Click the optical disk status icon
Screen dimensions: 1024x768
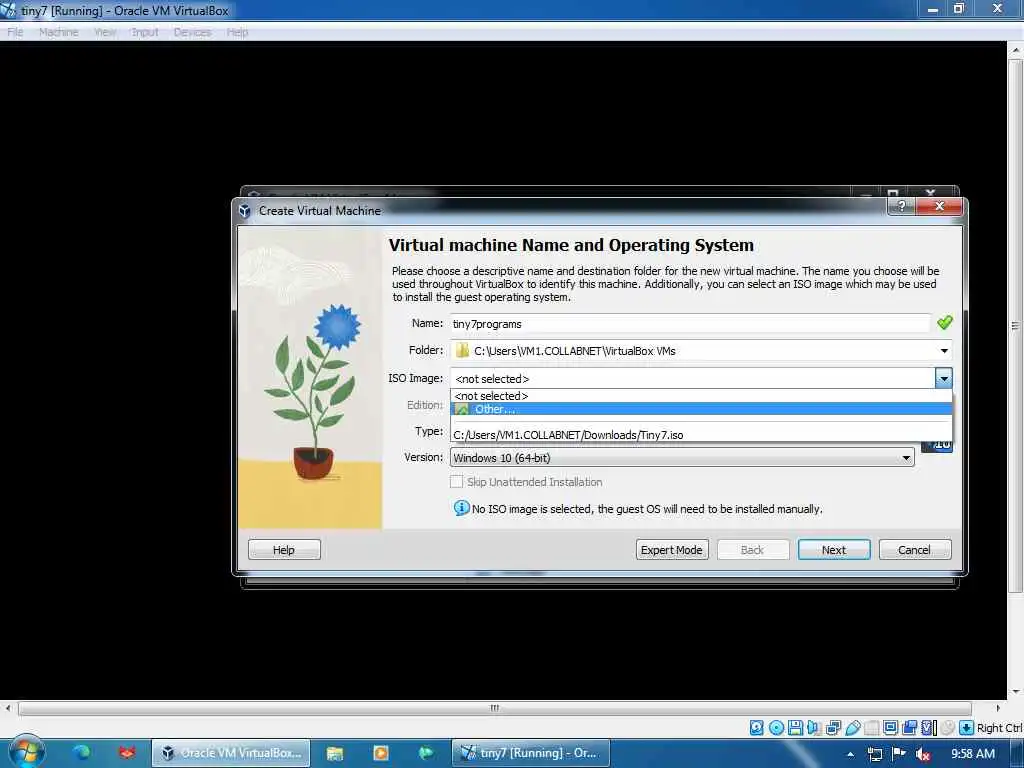pyautogui.click(x=776, y=728)
